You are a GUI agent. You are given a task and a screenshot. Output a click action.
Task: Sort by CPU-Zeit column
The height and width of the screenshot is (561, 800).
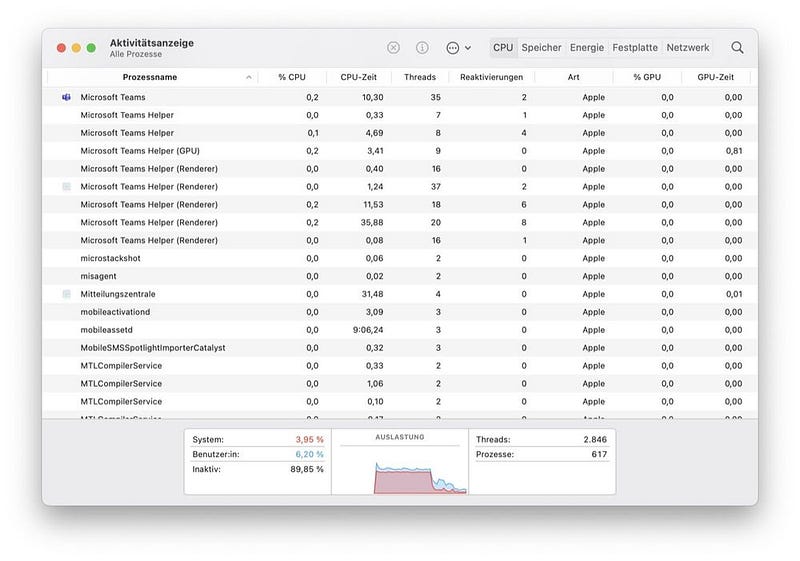pos(359,77)
